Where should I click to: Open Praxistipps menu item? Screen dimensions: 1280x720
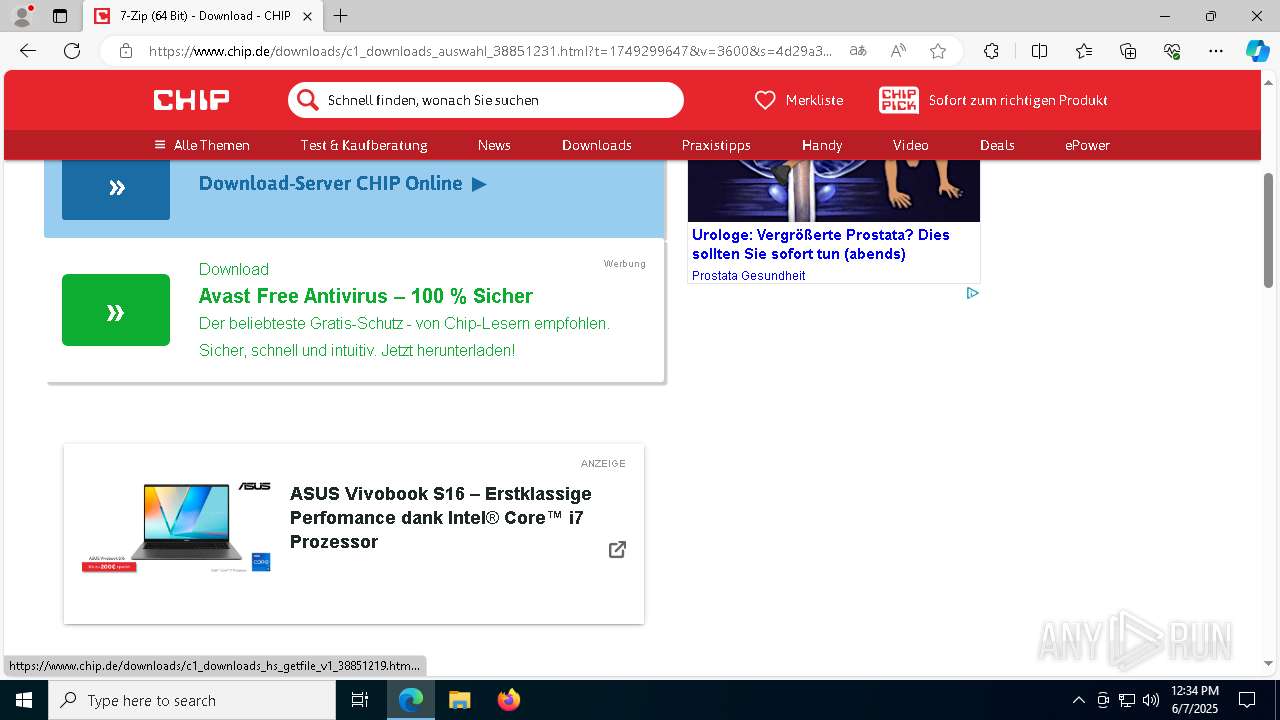point(716,145)
